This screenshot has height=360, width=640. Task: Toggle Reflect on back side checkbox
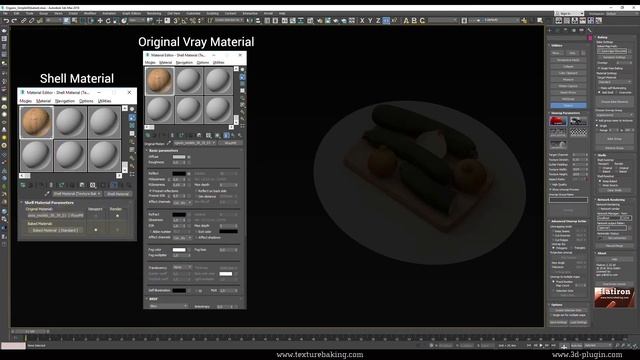click(196, 191)
